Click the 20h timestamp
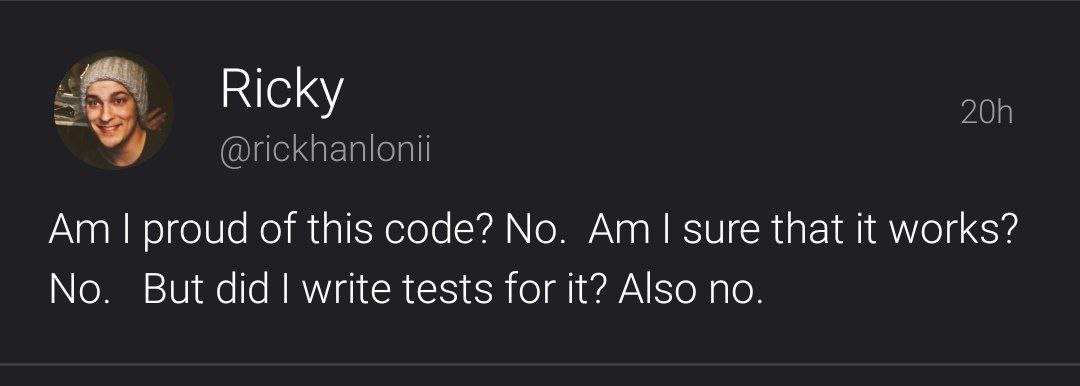1080x386 pixels. click(x=987, y=112)
